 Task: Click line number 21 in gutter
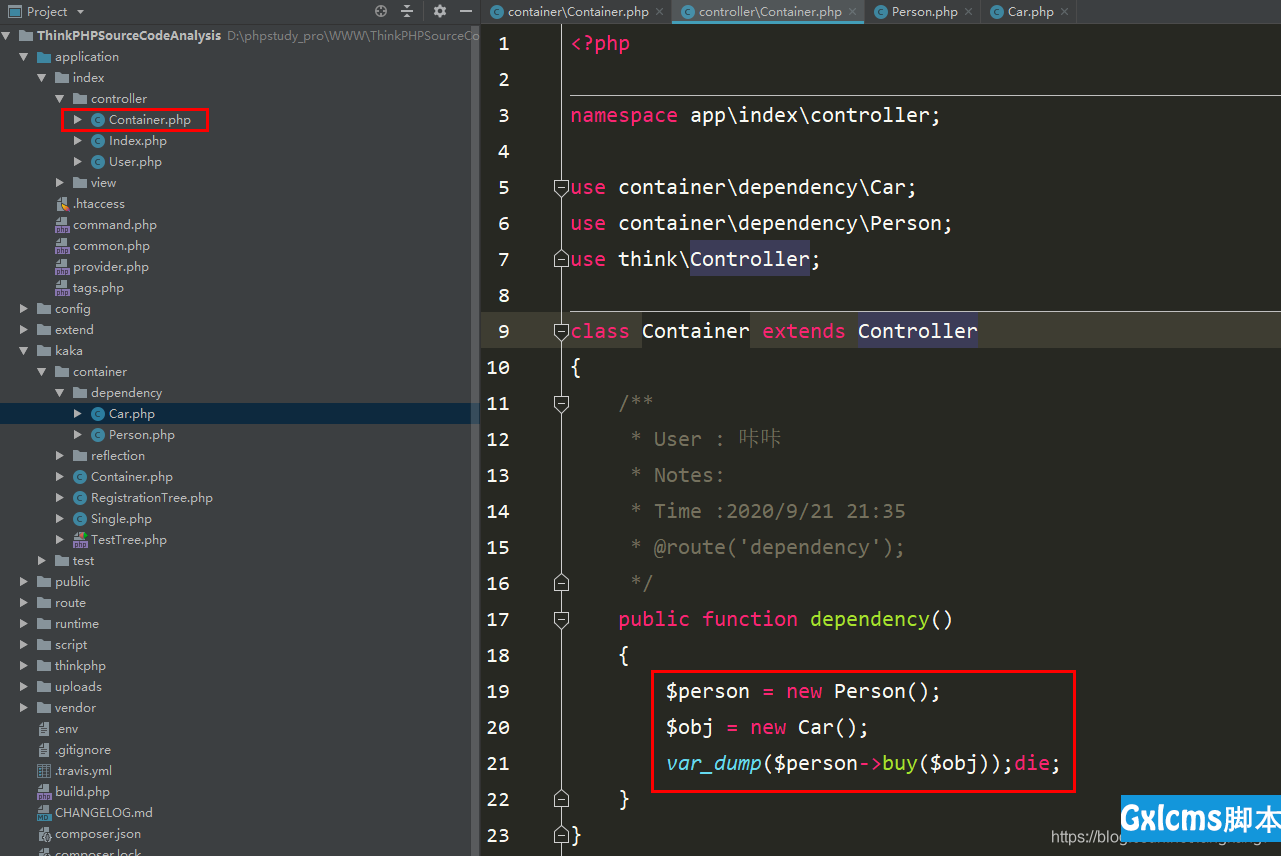tap(498, 763)
